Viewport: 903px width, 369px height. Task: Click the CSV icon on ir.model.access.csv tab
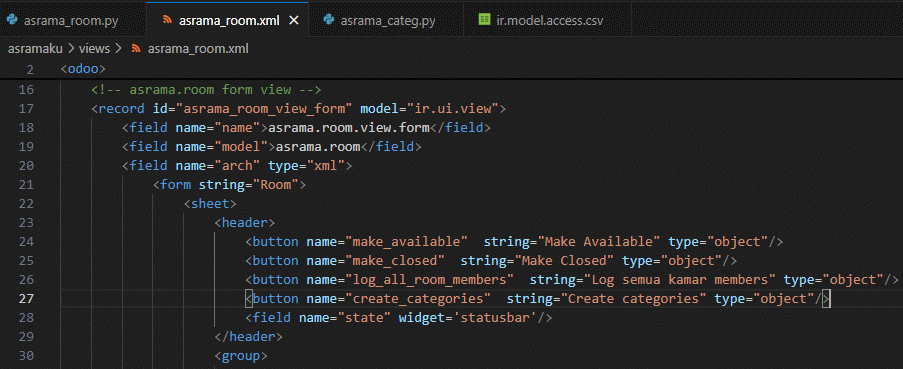(x=484, y=21)
